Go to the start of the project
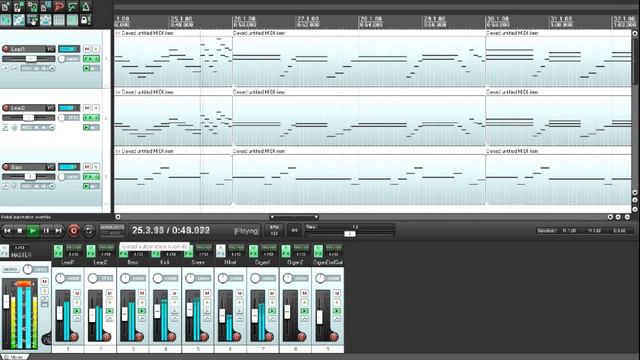This screenshot has width=640, height=360. (7, 231)
